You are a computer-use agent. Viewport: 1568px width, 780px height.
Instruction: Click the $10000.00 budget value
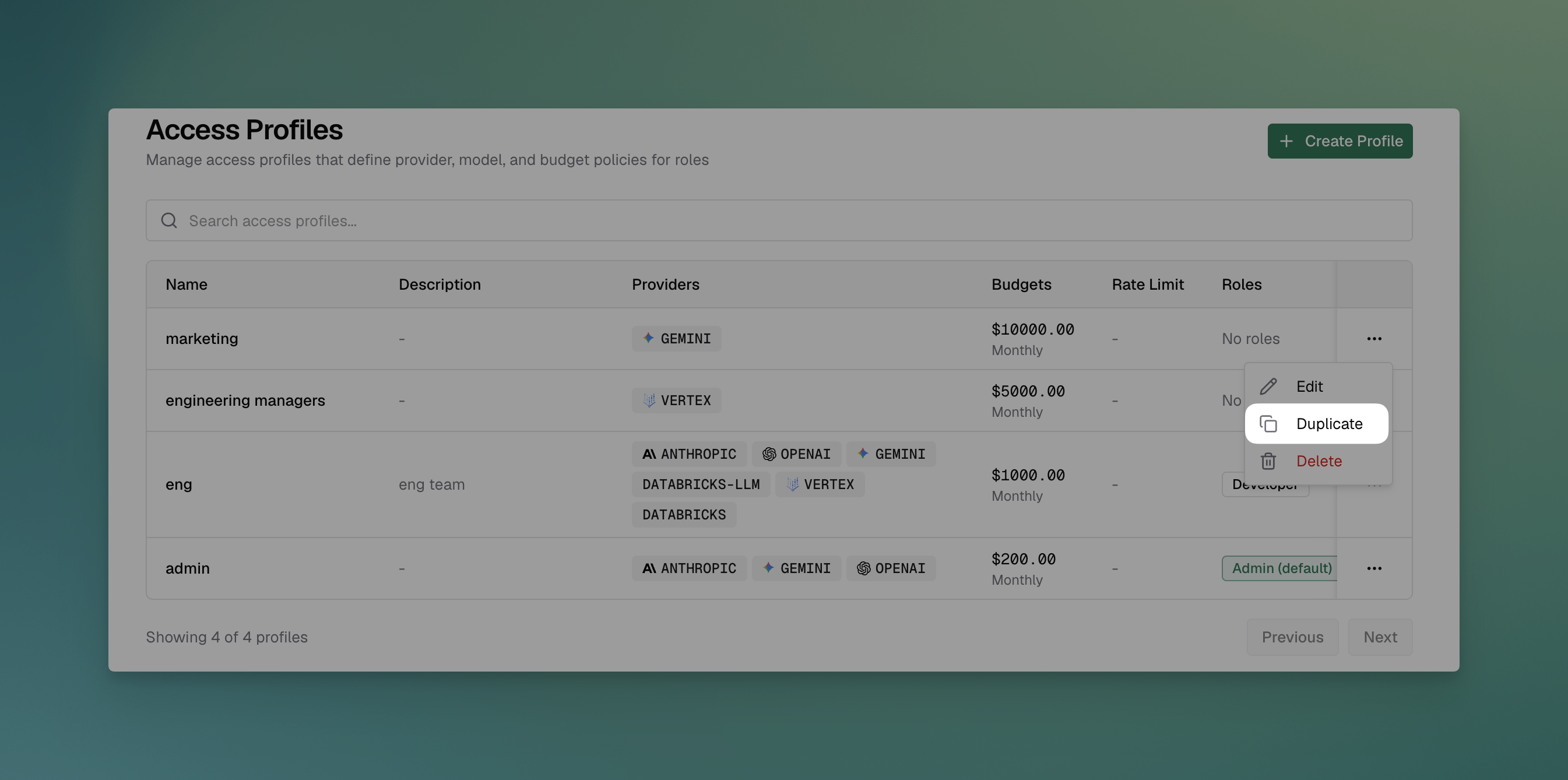(1032, 329)
